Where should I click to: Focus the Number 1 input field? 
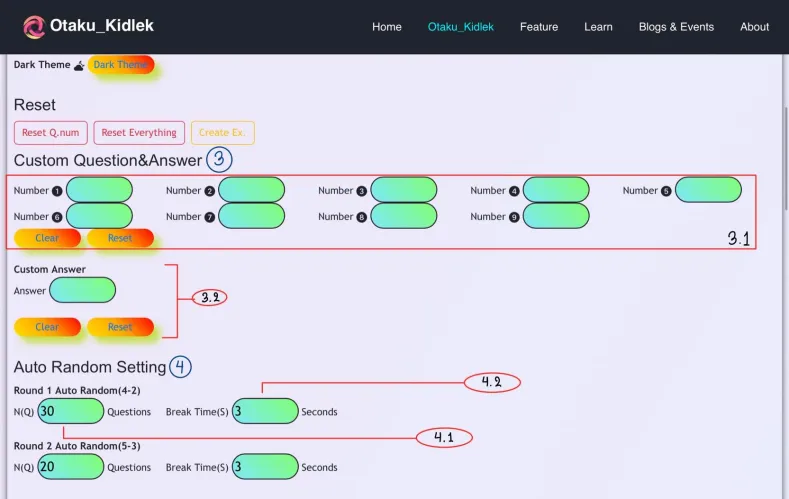99,190
